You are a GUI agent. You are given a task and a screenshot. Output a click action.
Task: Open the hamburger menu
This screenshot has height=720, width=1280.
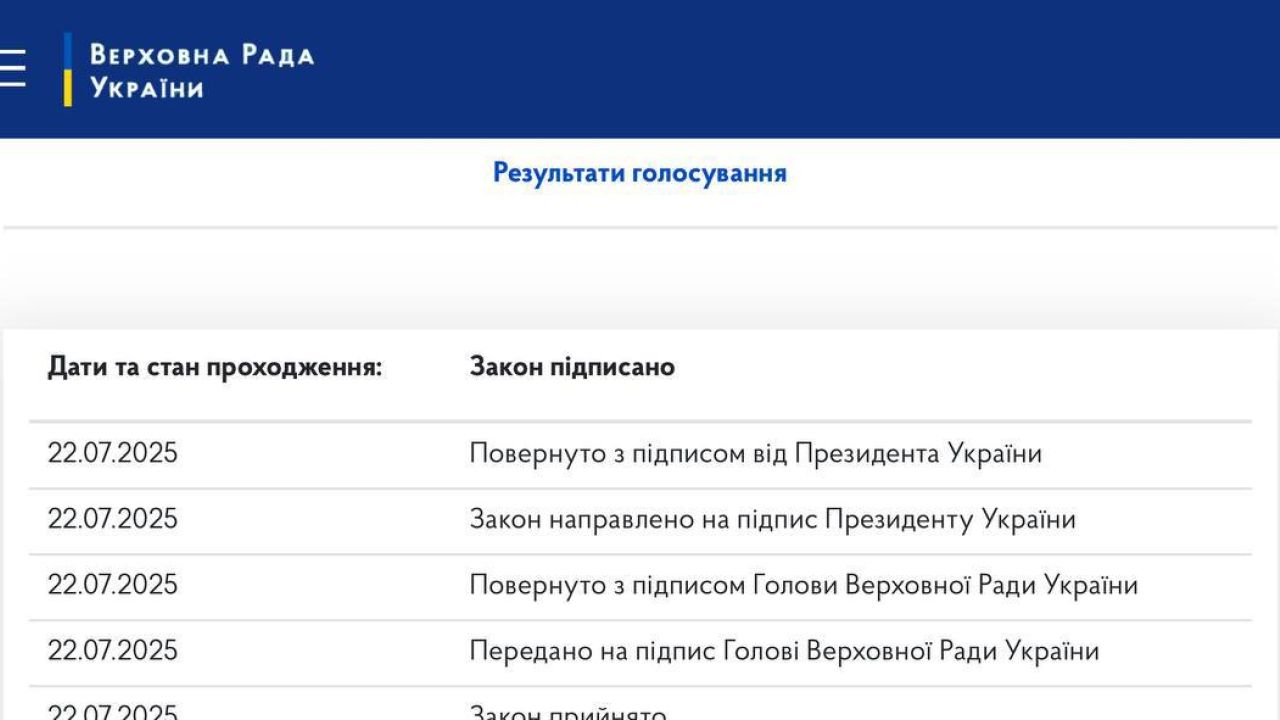(x=12, y=68)
